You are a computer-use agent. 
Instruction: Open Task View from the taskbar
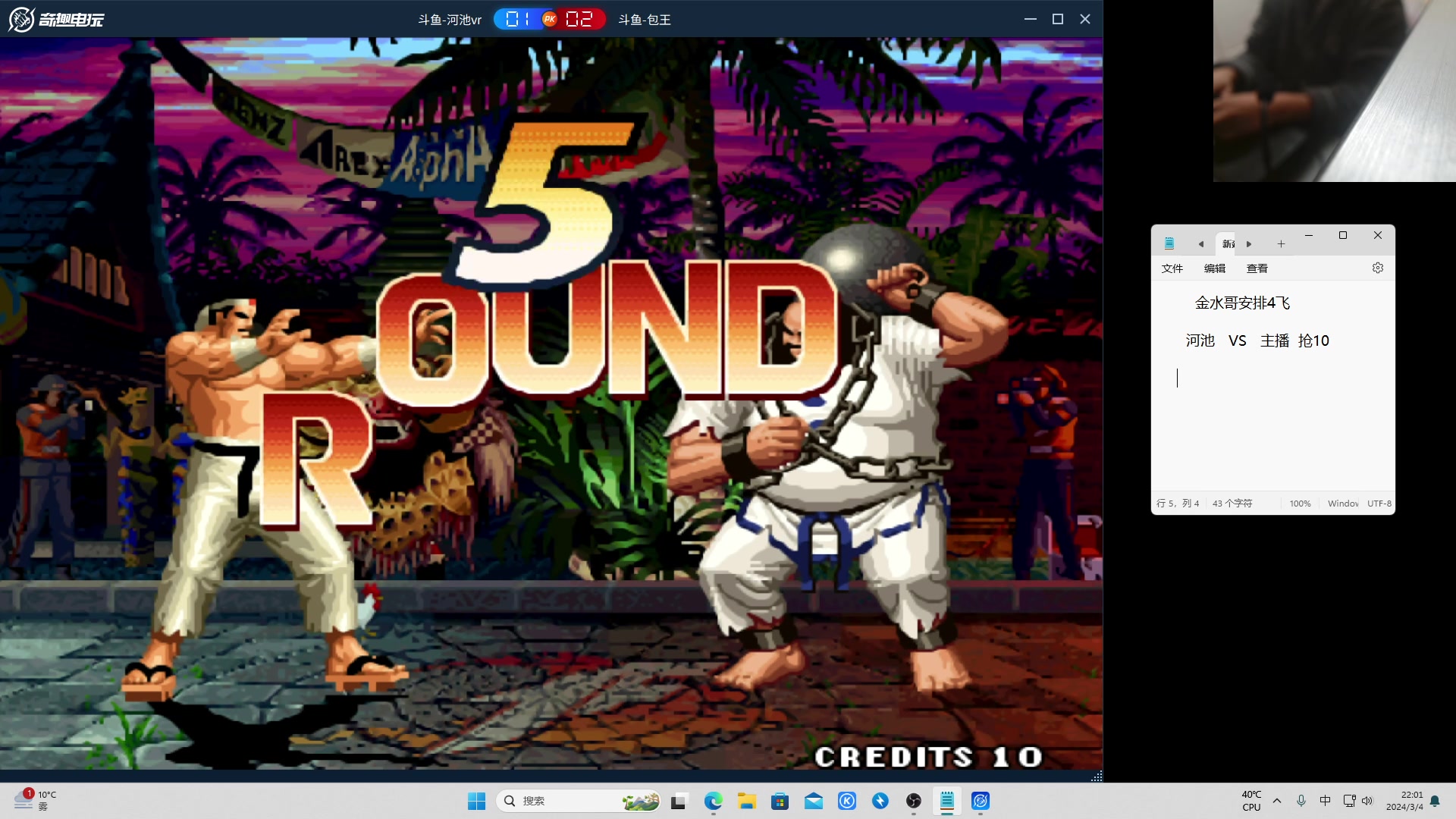click(x=679, y=801)
